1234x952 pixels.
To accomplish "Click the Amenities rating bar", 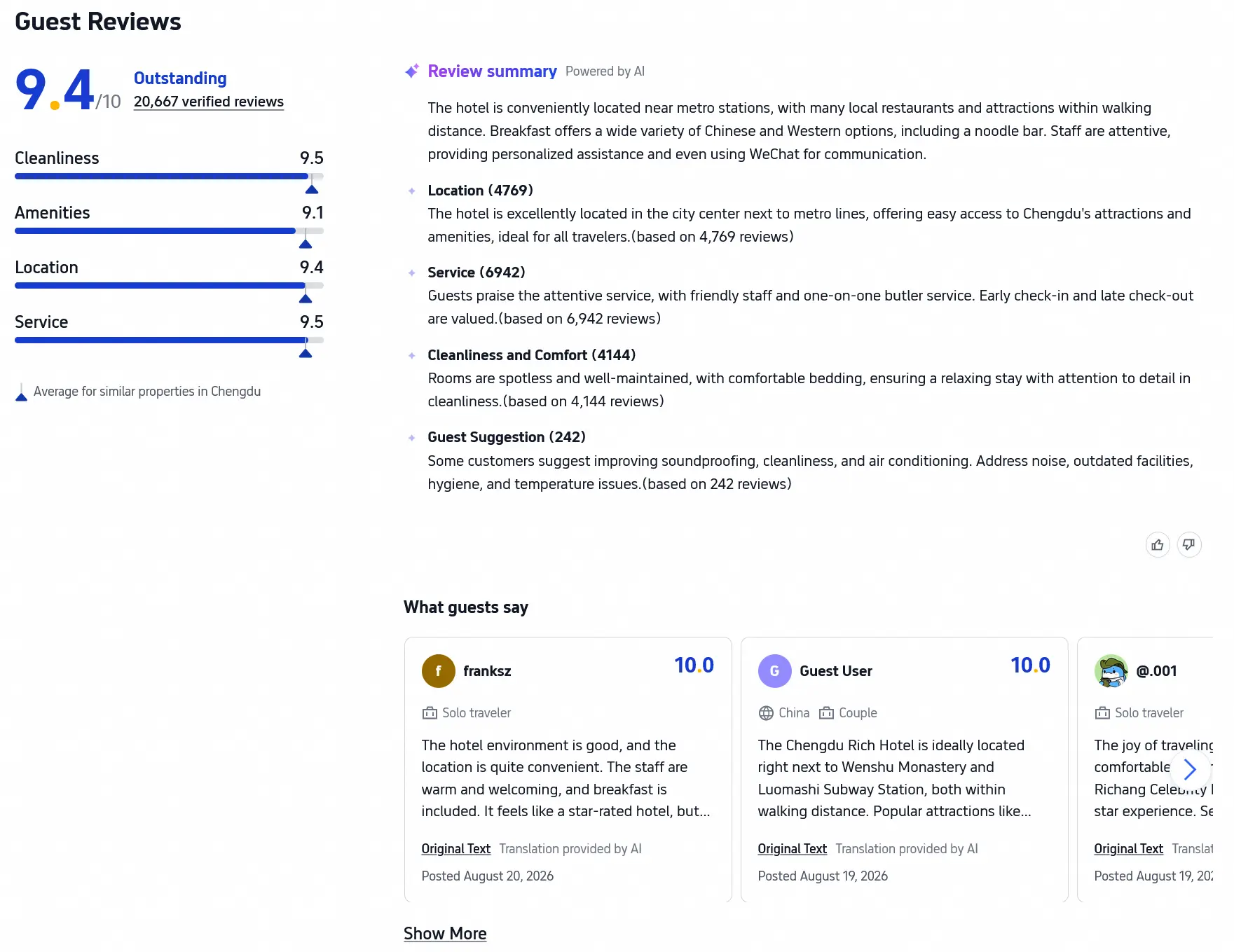I will coord(169,231).
